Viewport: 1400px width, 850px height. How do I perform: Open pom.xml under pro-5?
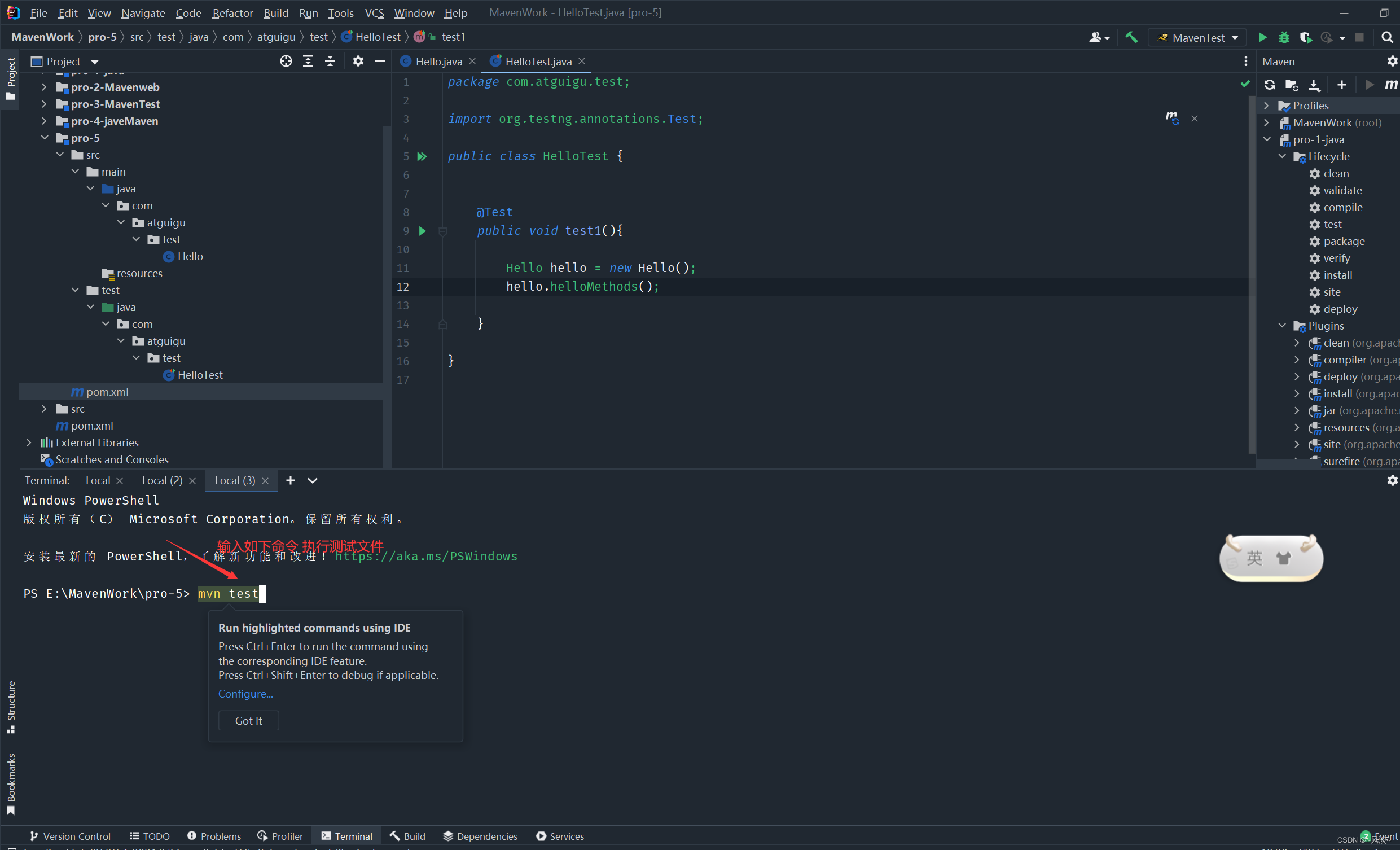pyautogui.click(x=107, y=392)
